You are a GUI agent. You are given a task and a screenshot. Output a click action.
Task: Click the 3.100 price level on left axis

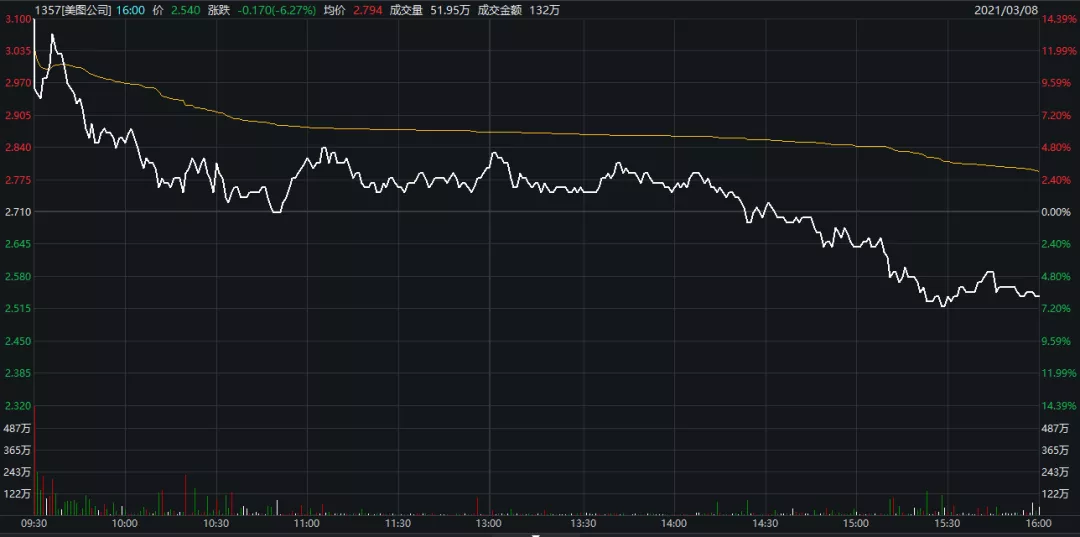17,20
